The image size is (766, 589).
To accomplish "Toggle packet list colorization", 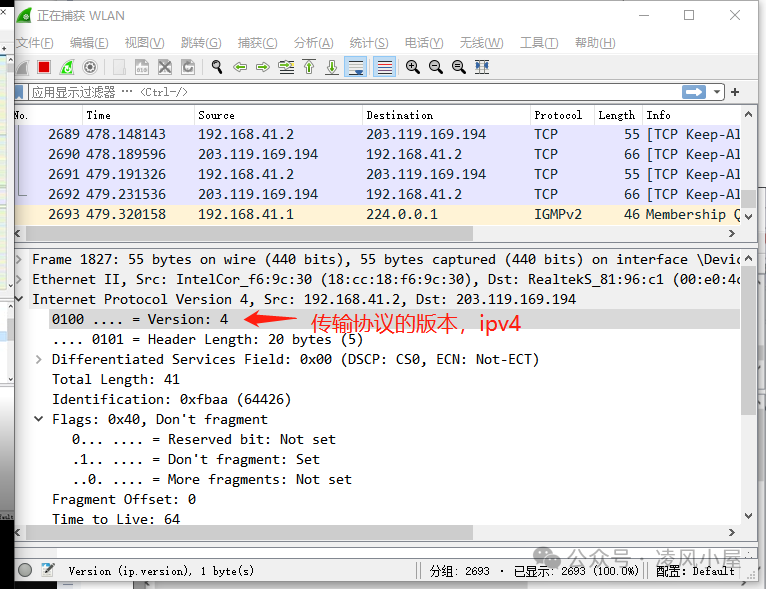I will tap(383, 67).
